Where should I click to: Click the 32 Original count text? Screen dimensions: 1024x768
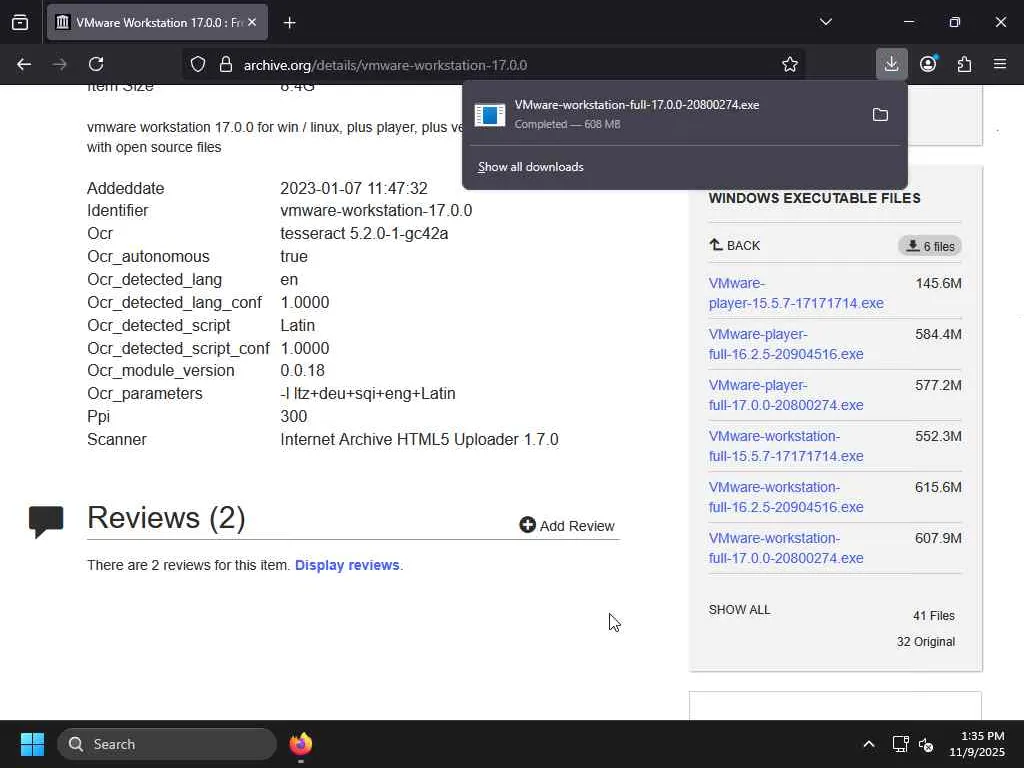(x=925, y=642)
